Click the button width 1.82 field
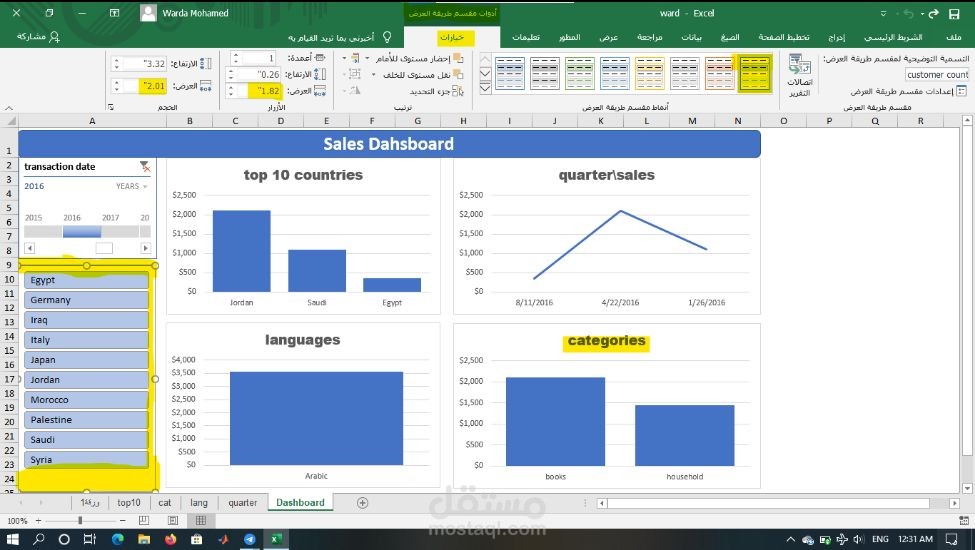Viewport: 975px width, 550px height. coord(259,91)
